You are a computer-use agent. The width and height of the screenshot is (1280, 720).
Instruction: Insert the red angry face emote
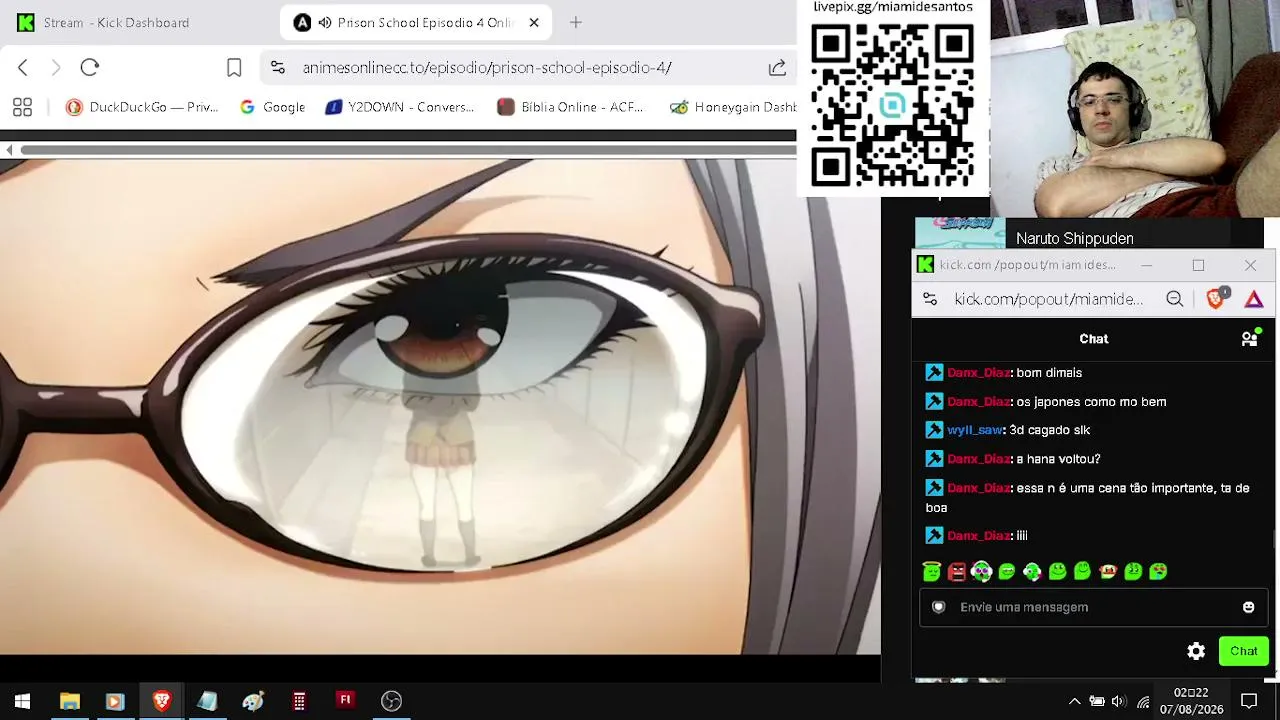click(957, 572)
